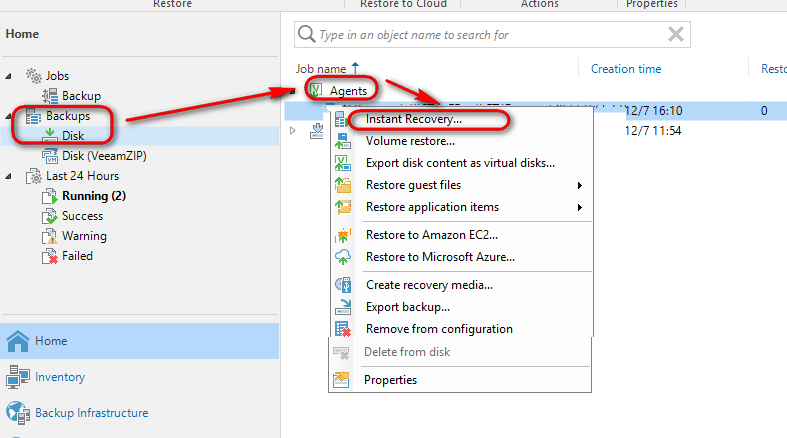The height and width of the screenshot is (438, 787).
Task: Choose Volume restore menu entry
Action: coord(410,141)
